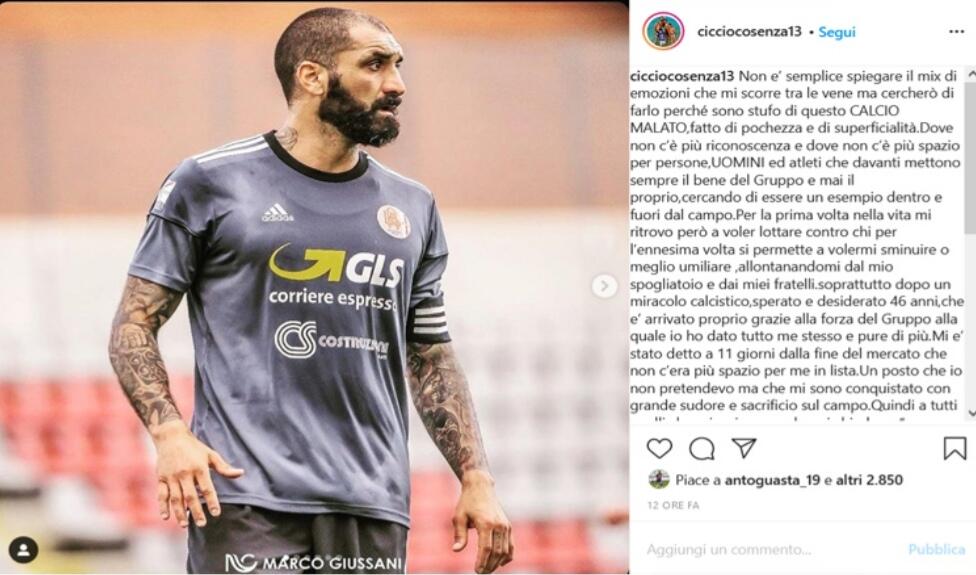976x575 pixels.
Task: Open comments via speech bubble icon
Action: 702,448
